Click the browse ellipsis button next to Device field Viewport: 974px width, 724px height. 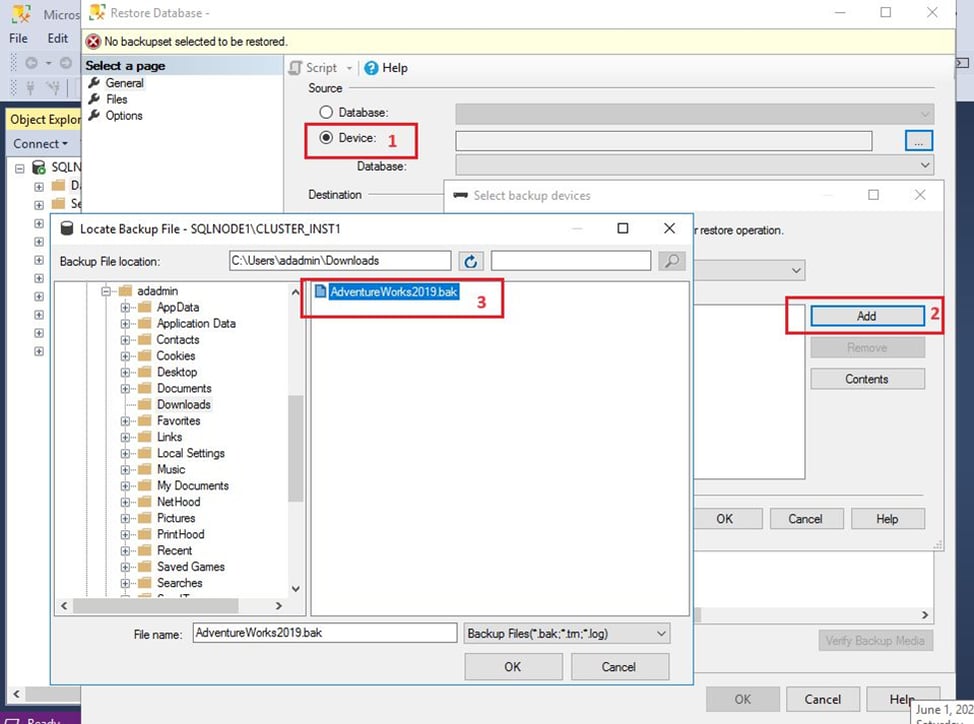point(918,140)
